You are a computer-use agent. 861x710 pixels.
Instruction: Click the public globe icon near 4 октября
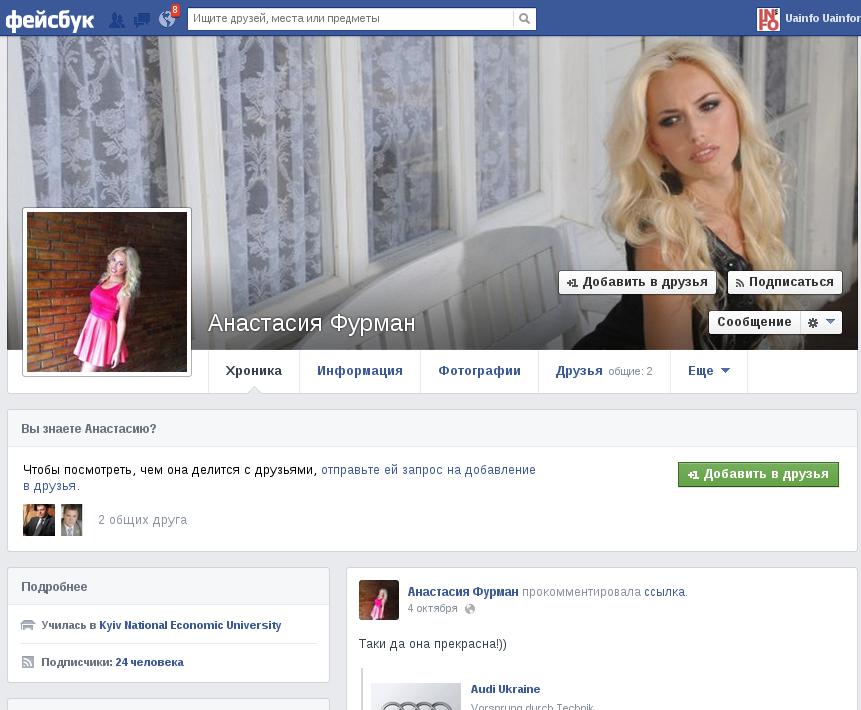[470, 609]
